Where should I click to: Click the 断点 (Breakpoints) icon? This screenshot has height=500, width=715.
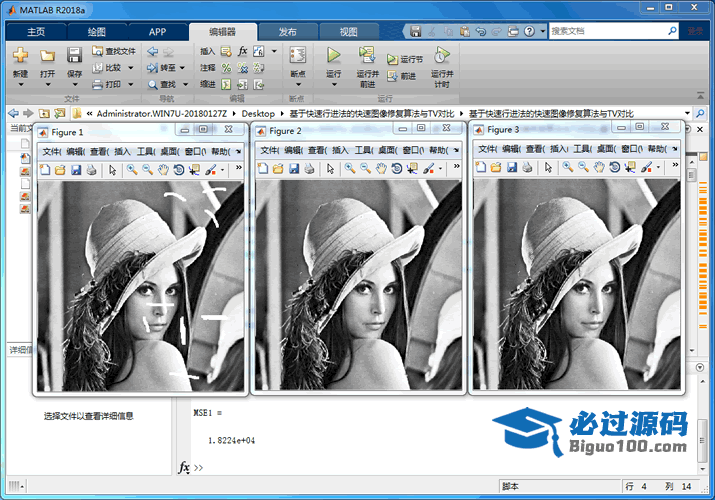click(298, 55)
